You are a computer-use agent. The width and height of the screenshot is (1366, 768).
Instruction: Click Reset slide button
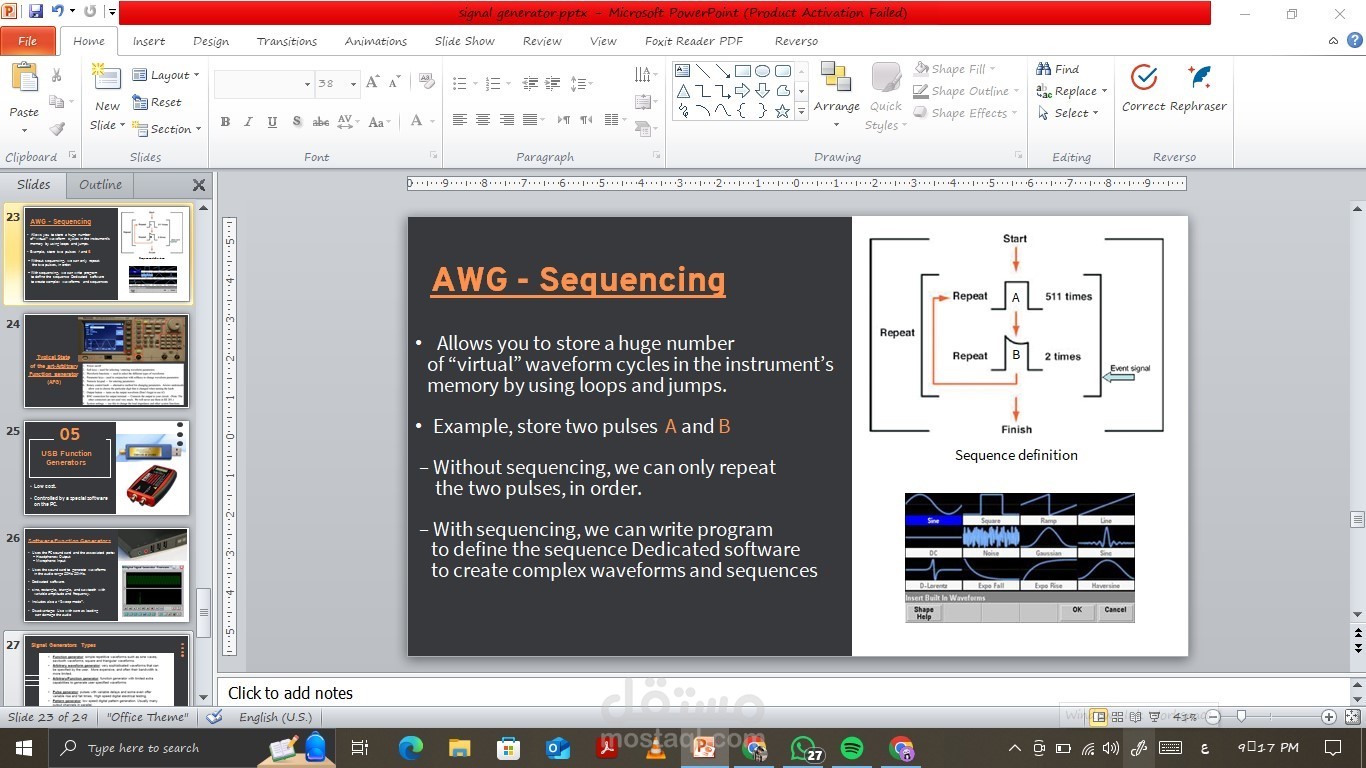pyautogui.click(x=157, y=102)
